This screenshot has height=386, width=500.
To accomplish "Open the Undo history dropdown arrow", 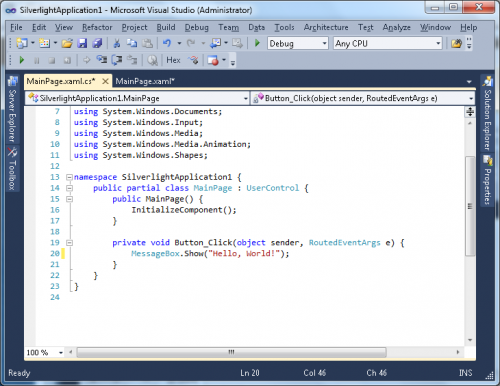I will tap(179, 43).
